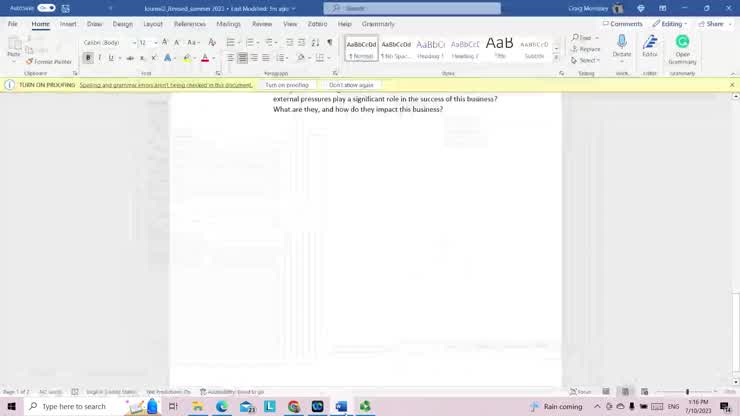Open the Editor pane

click(x=650, y=46)
